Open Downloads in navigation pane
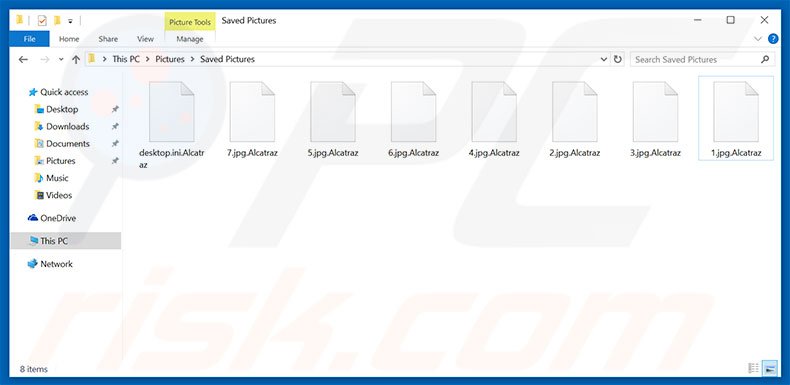 [x=68, y=126]
